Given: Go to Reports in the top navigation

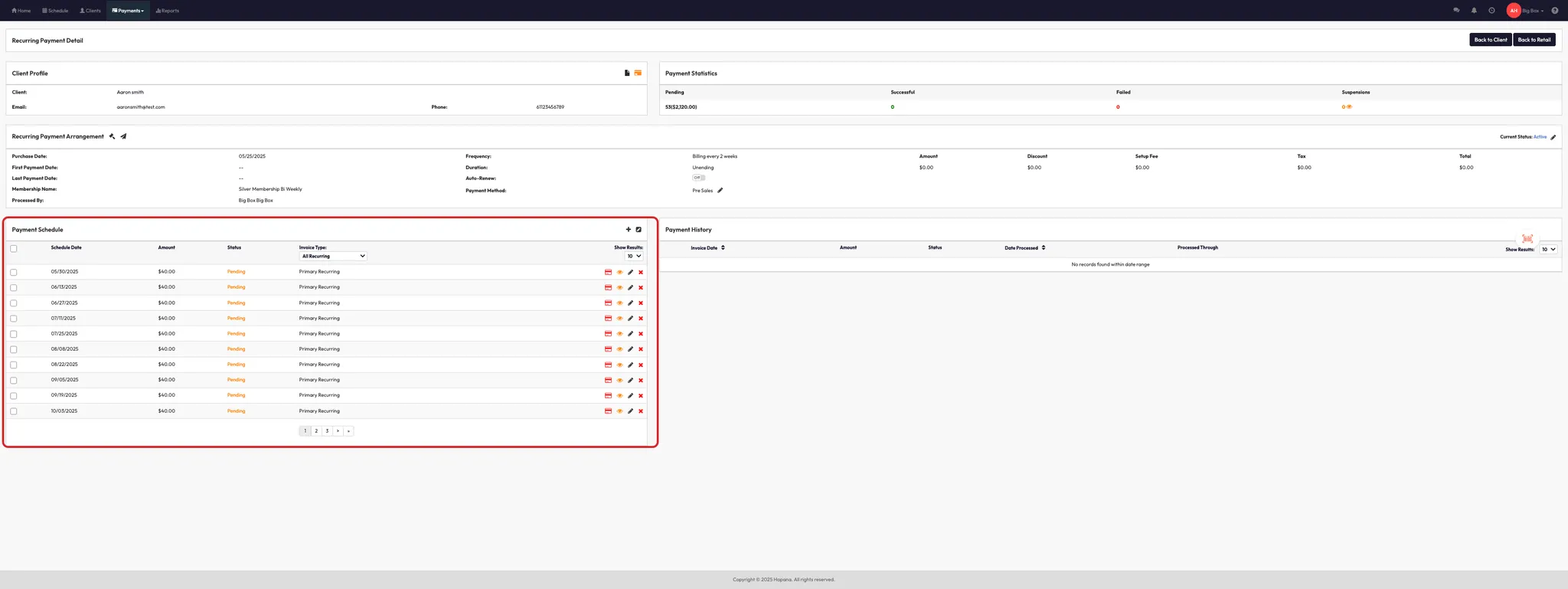Looking at the screenshot, I should point(168,11).
